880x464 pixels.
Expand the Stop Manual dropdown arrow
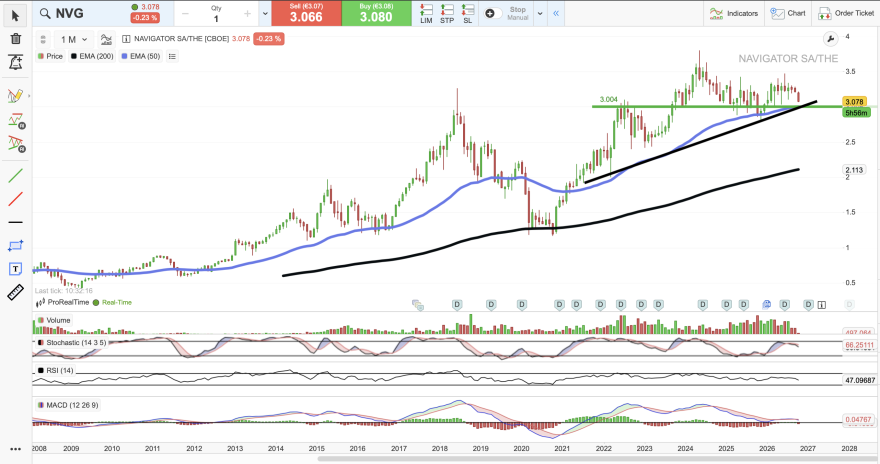540,13
